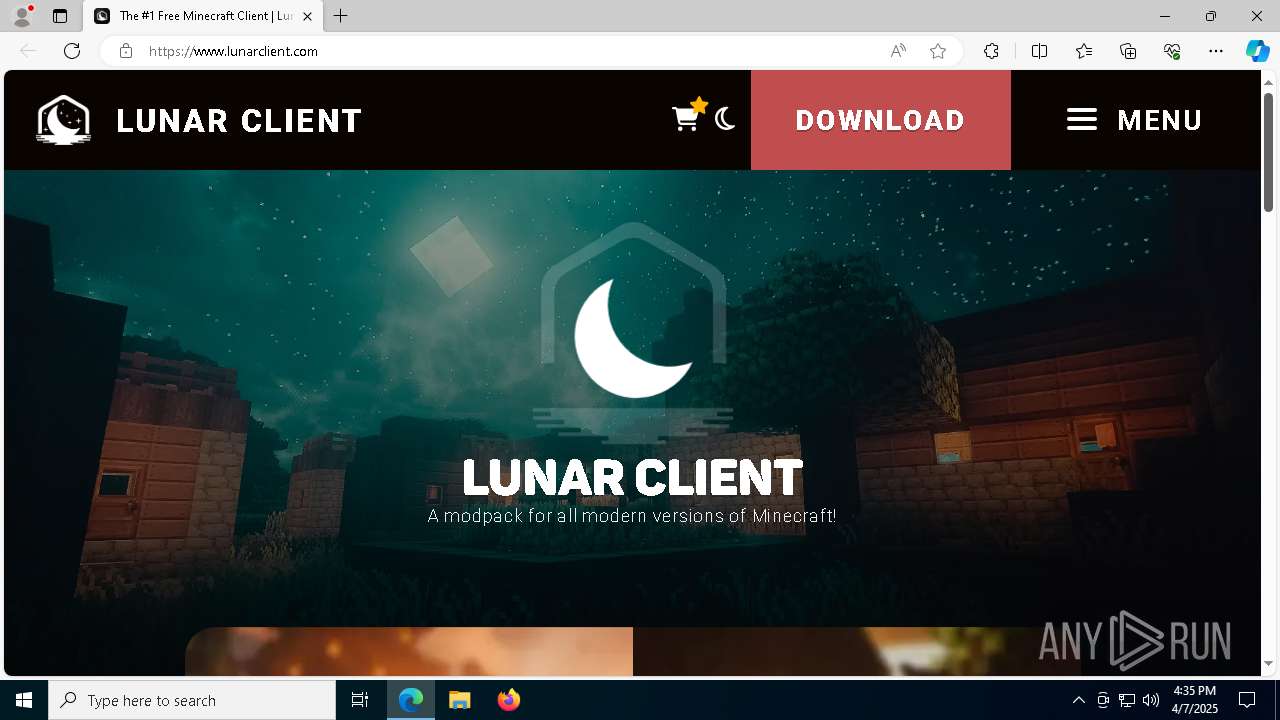Open the tab actions menu icon
The image size is (1280, 720).
[60, 16]
